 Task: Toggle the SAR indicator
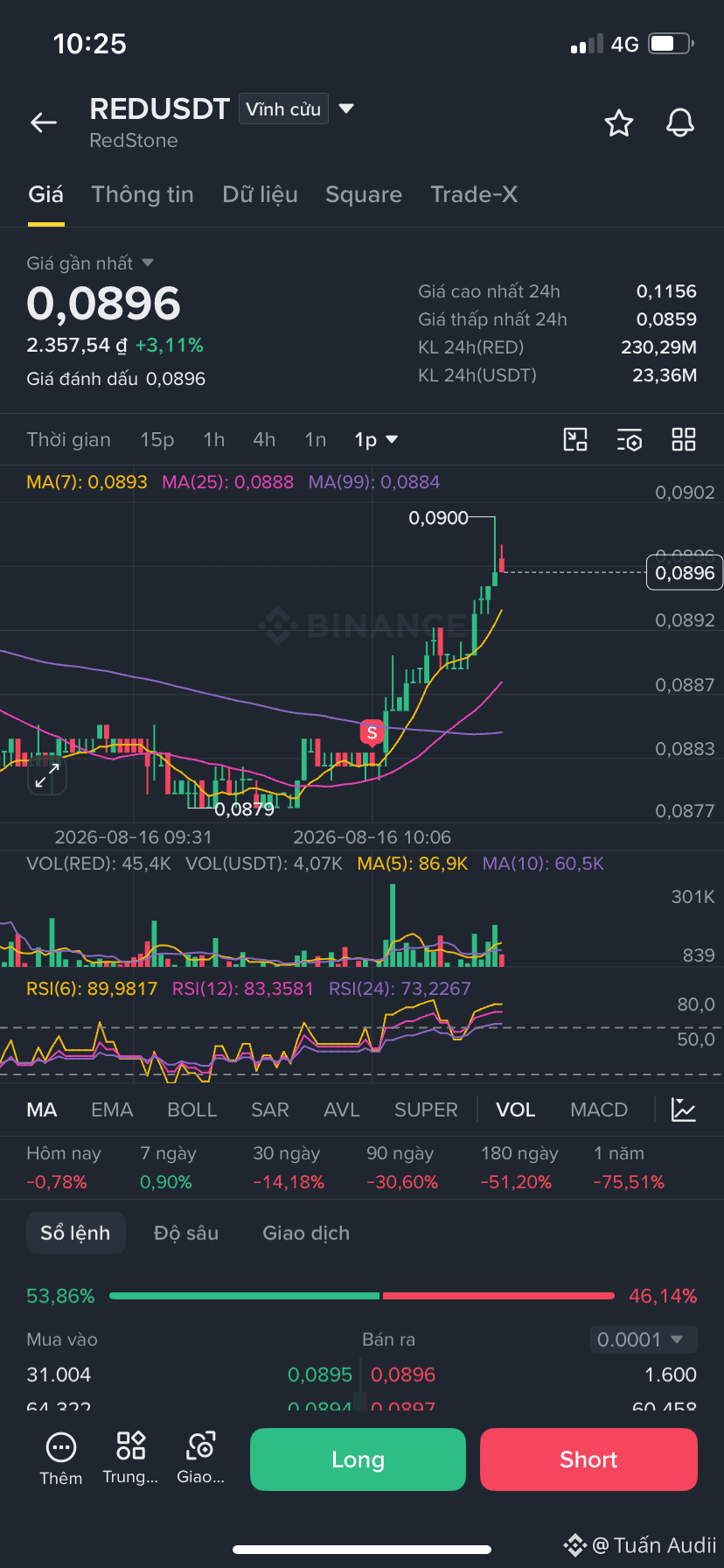pos(270,1109)
